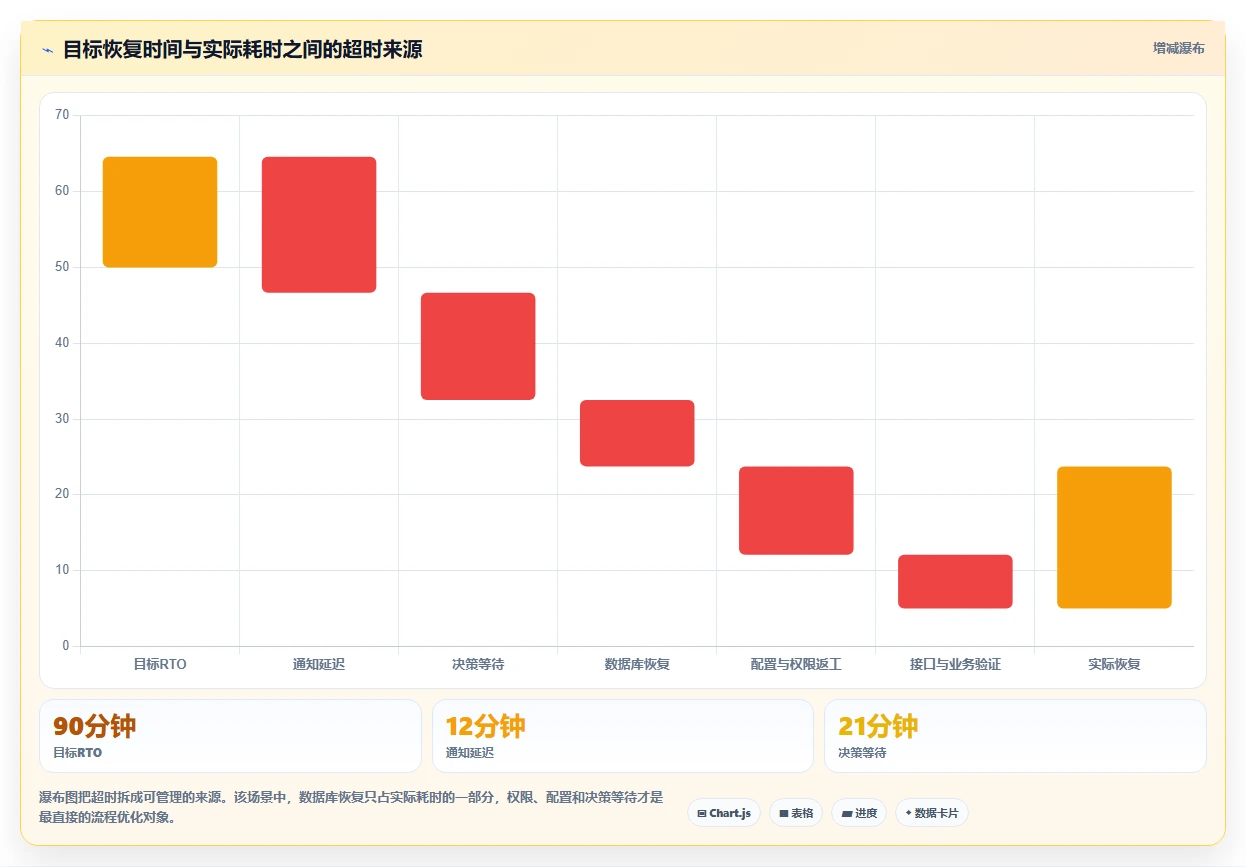Click y-axis value 60
1246x867 pixels.
click(62, 191)
